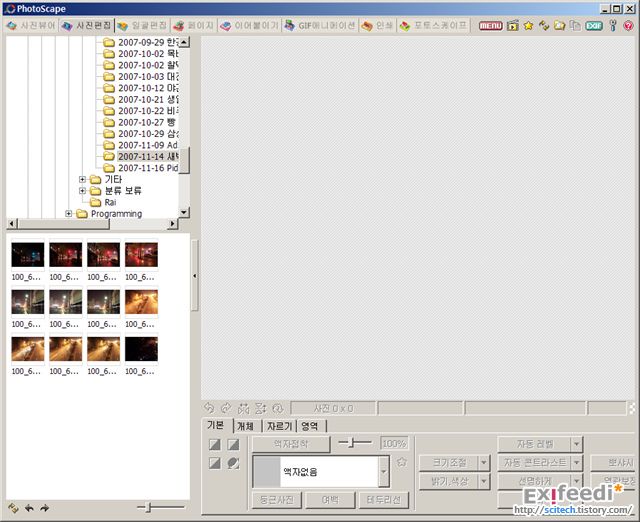Expand the 기타 folder node

82,179
